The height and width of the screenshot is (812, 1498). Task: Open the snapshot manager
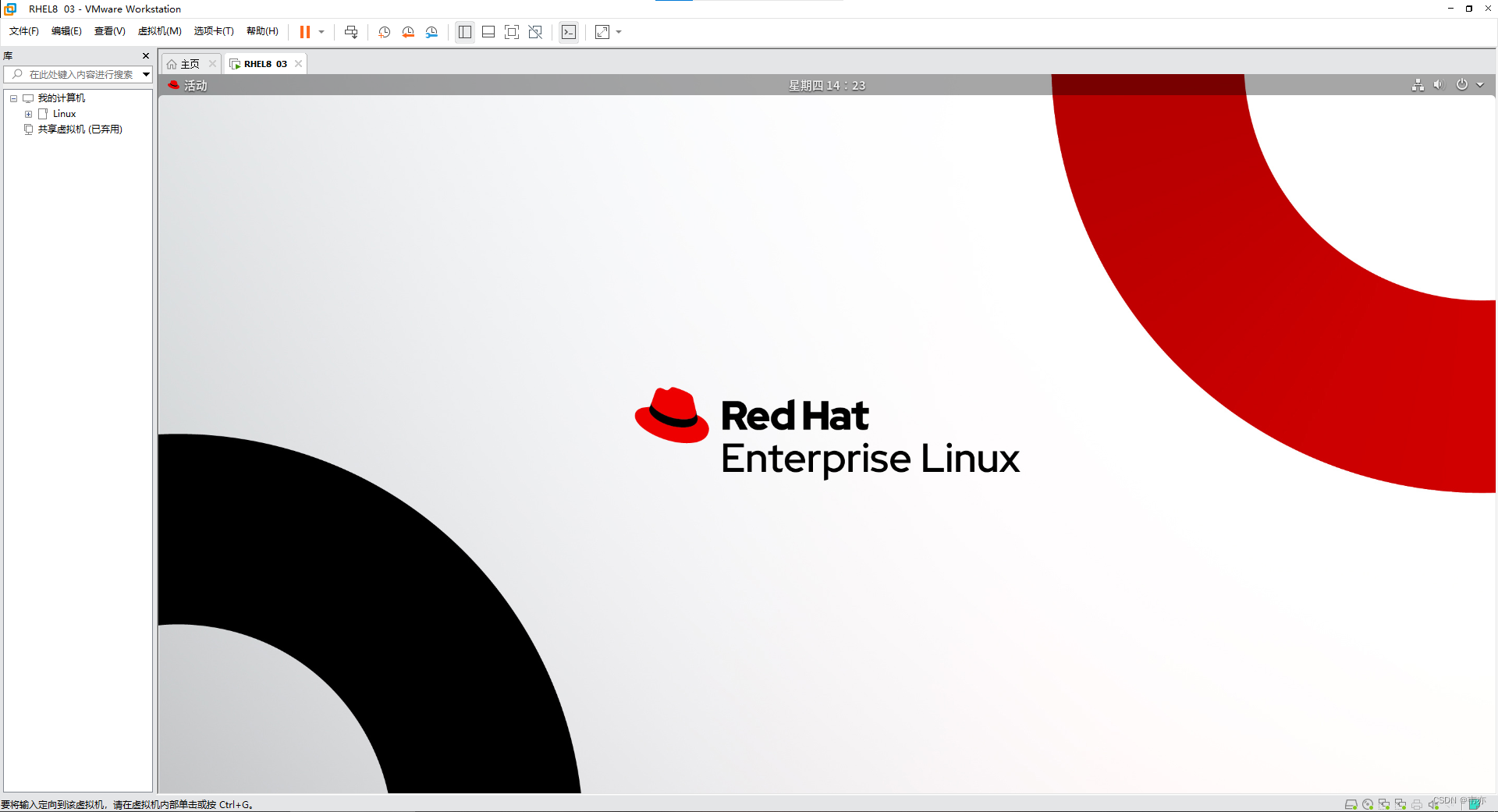[431, 32]
